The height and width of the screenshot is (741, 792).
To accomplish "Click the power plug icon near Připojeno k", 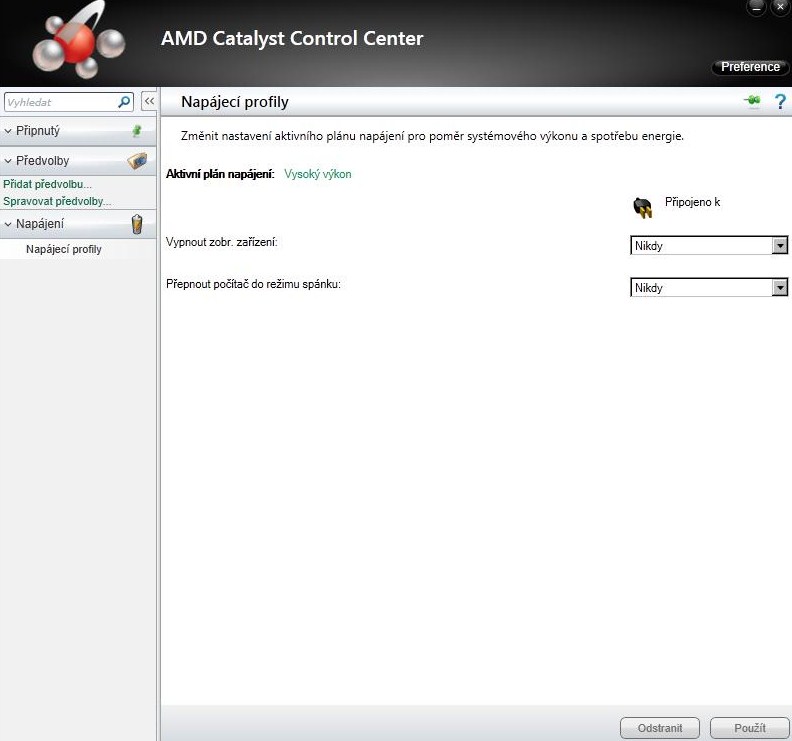I will [642, 207].
